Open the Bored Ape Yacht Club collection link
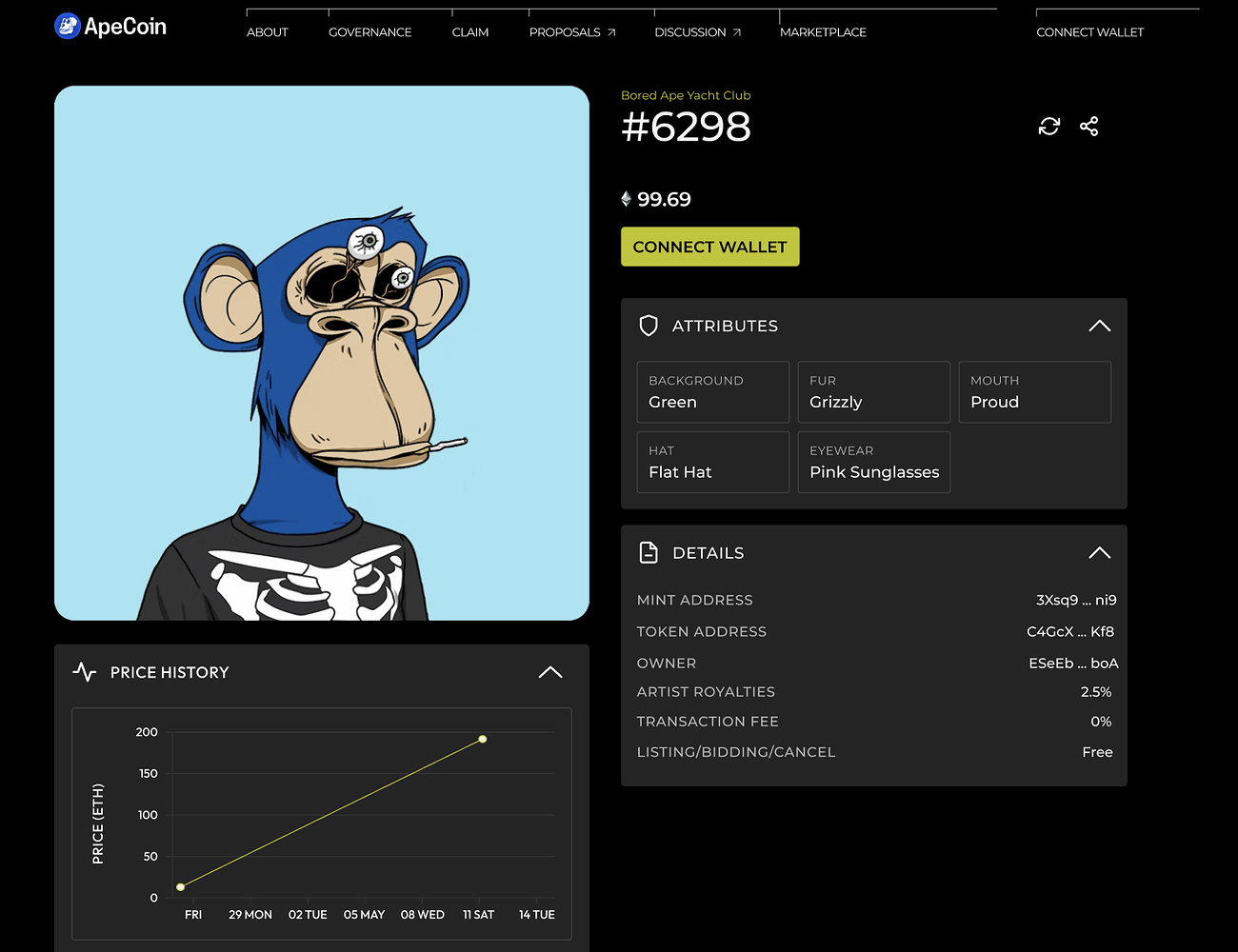This screenshot has width=1238, height=952. click(x=686, y=95)
